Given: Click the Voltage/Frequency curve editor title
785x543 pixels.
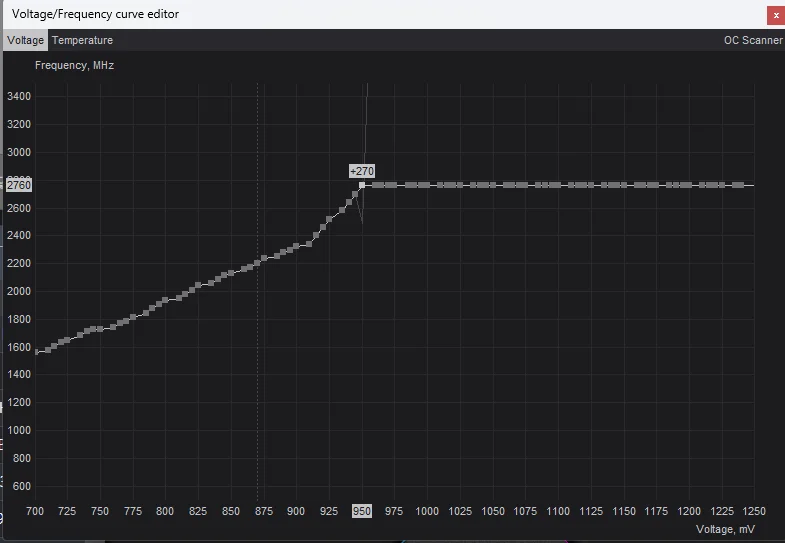Looking at the screenshot, I should click(95, 14).
